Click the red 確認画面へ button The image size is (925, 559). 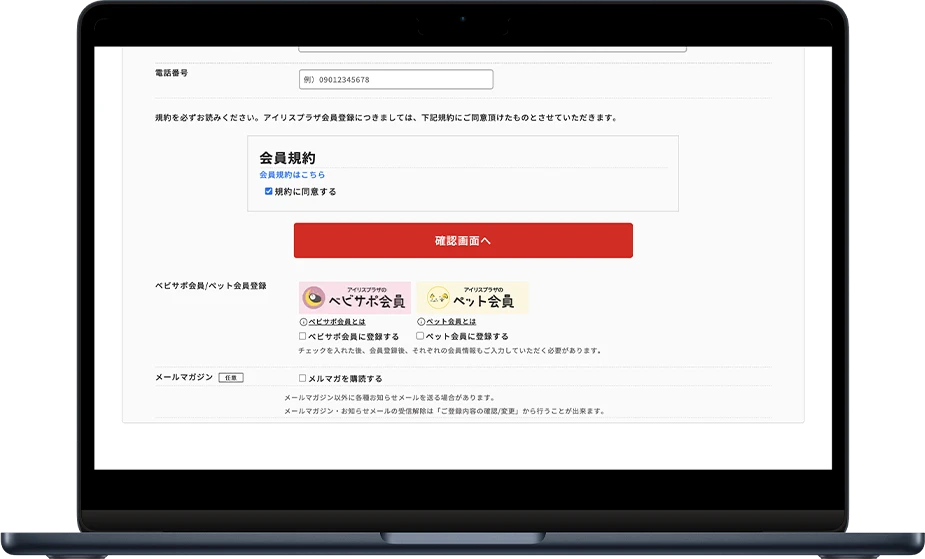[463, 241]
